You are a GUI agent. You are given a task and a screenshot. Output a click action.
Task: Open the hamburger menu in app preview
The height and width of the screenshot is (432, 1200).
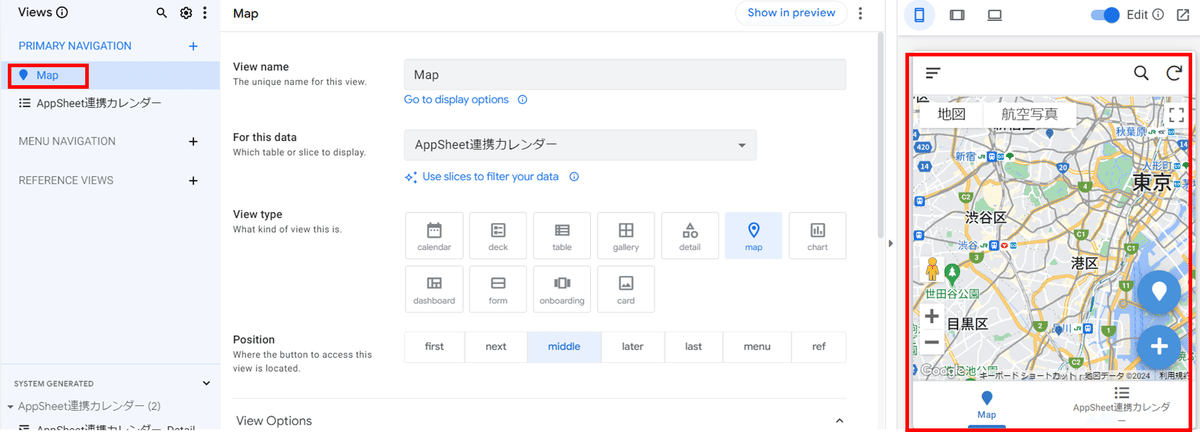point(933,73)
